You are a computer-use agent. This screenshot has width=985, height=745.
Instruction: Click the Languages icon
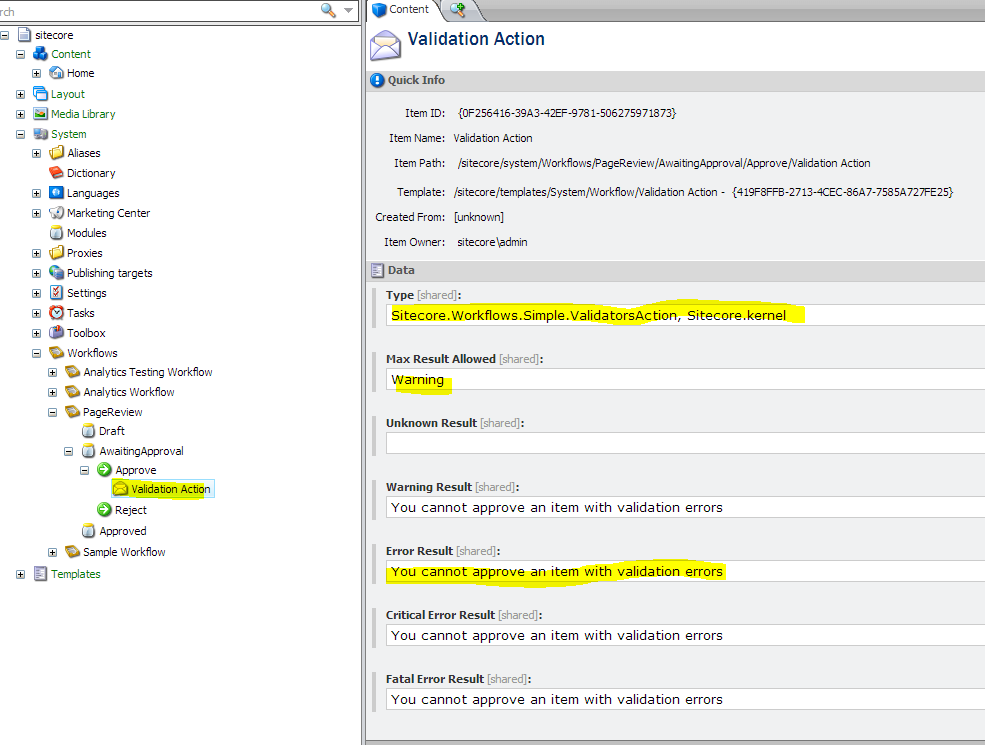click(57, 193)
